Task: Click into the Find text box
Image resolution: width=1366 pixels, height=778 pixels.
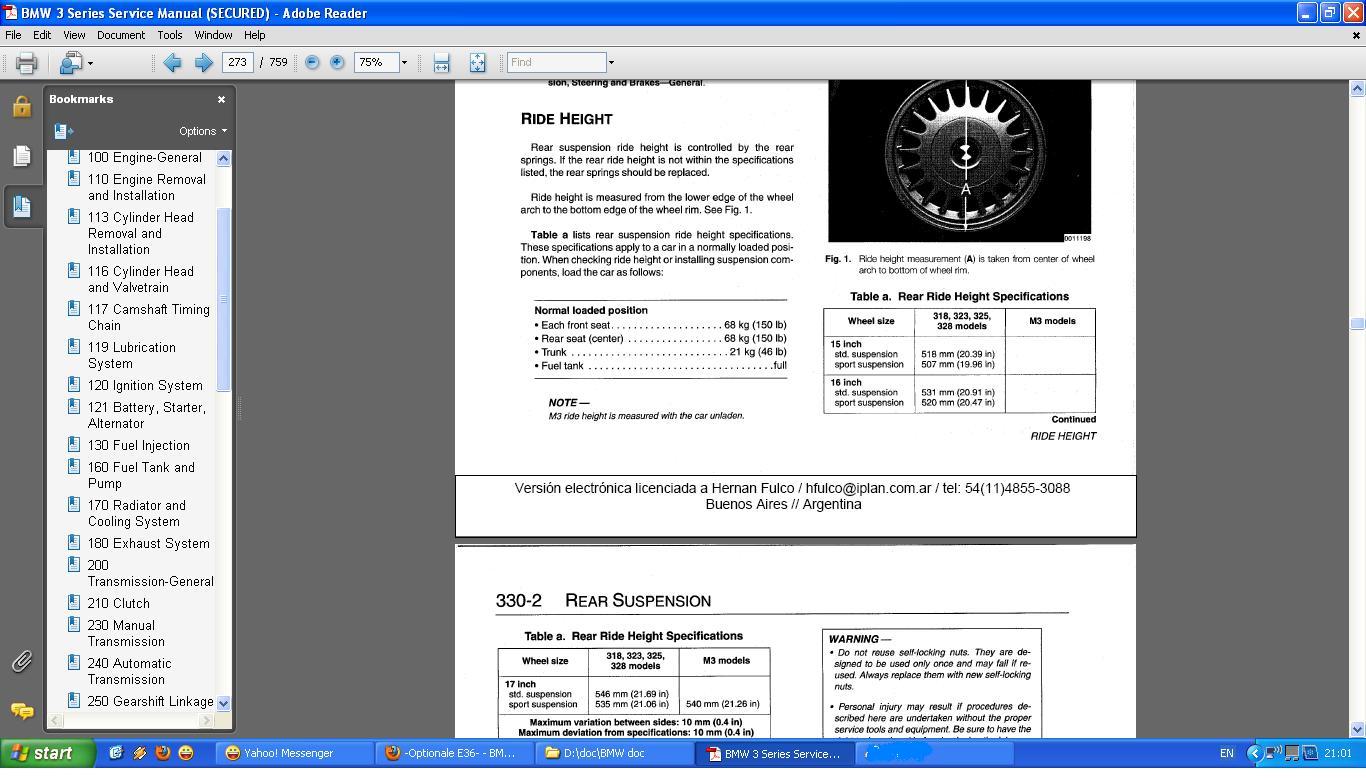Action: coord(556,62)
